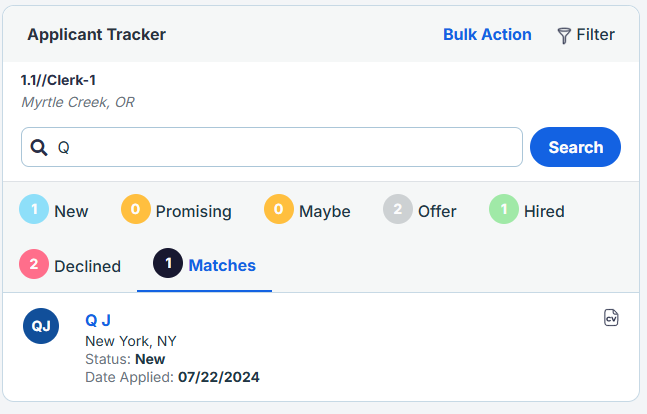The width and height of the screenshot is (647, 414).
Task: Show the Offer applicants tab
Action: [x=438, y=211]
